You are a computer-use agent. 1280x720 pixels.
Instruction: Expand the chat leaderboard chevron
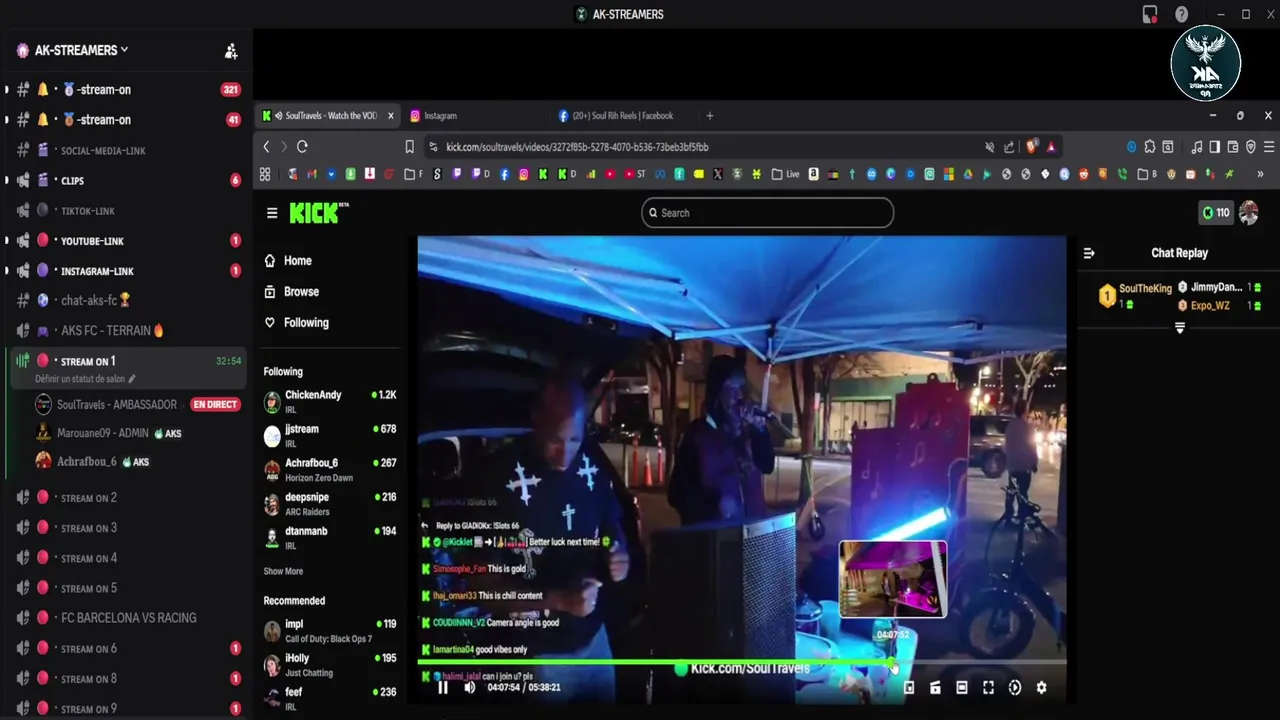click(x=1179, y=328)
